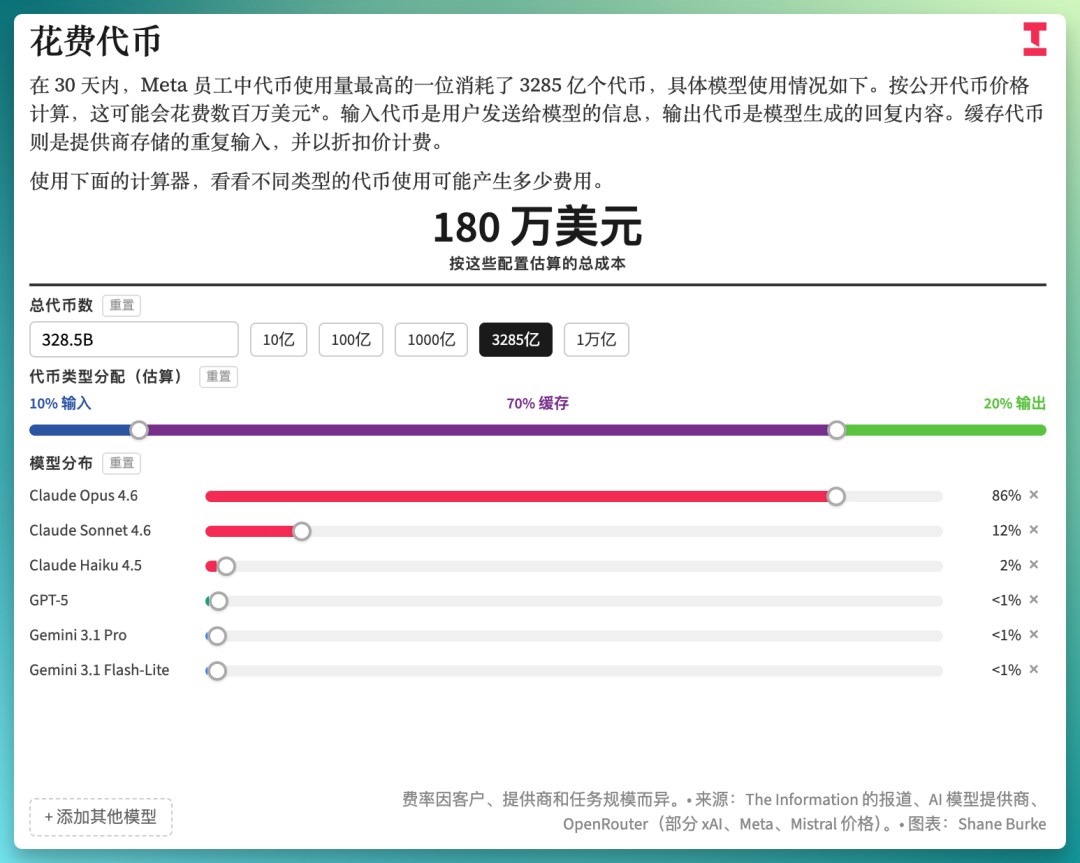This screenshot has width=1080, height=863.
Task: Remove the Claude Sonnet 4.6 model
Action: click(x=1034, y=530)
